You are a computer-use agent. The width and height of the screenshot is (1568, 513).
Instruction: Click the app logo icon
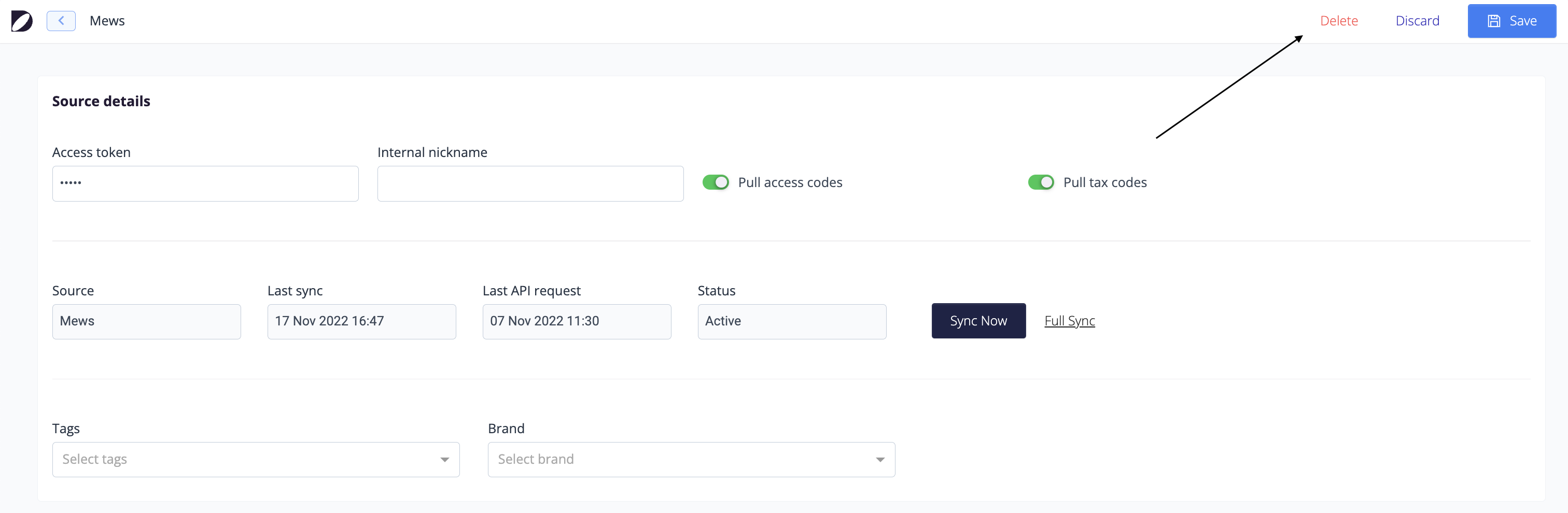click(x=22, y=21)
